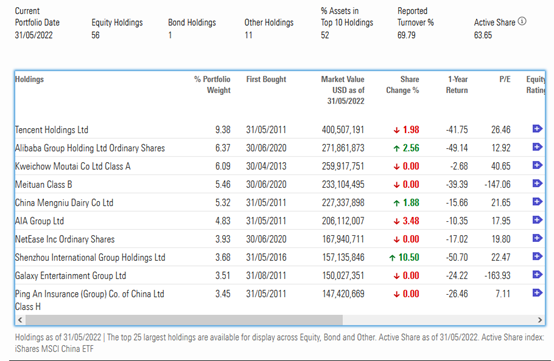Open equity rating icon for NetEase Inc

[x=537, y=238]
